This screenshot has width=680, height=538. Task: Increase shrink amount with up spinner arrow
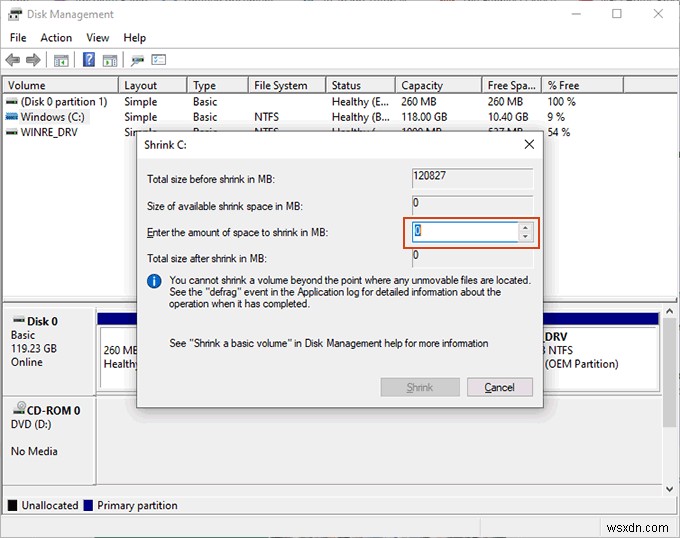pos(525,227)
